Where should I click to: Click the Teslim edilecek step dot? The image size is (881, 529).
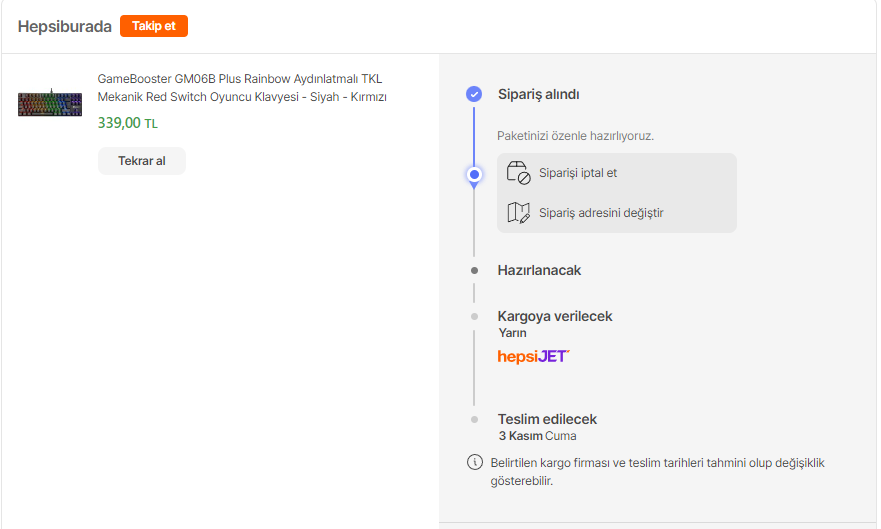[474, 419]
